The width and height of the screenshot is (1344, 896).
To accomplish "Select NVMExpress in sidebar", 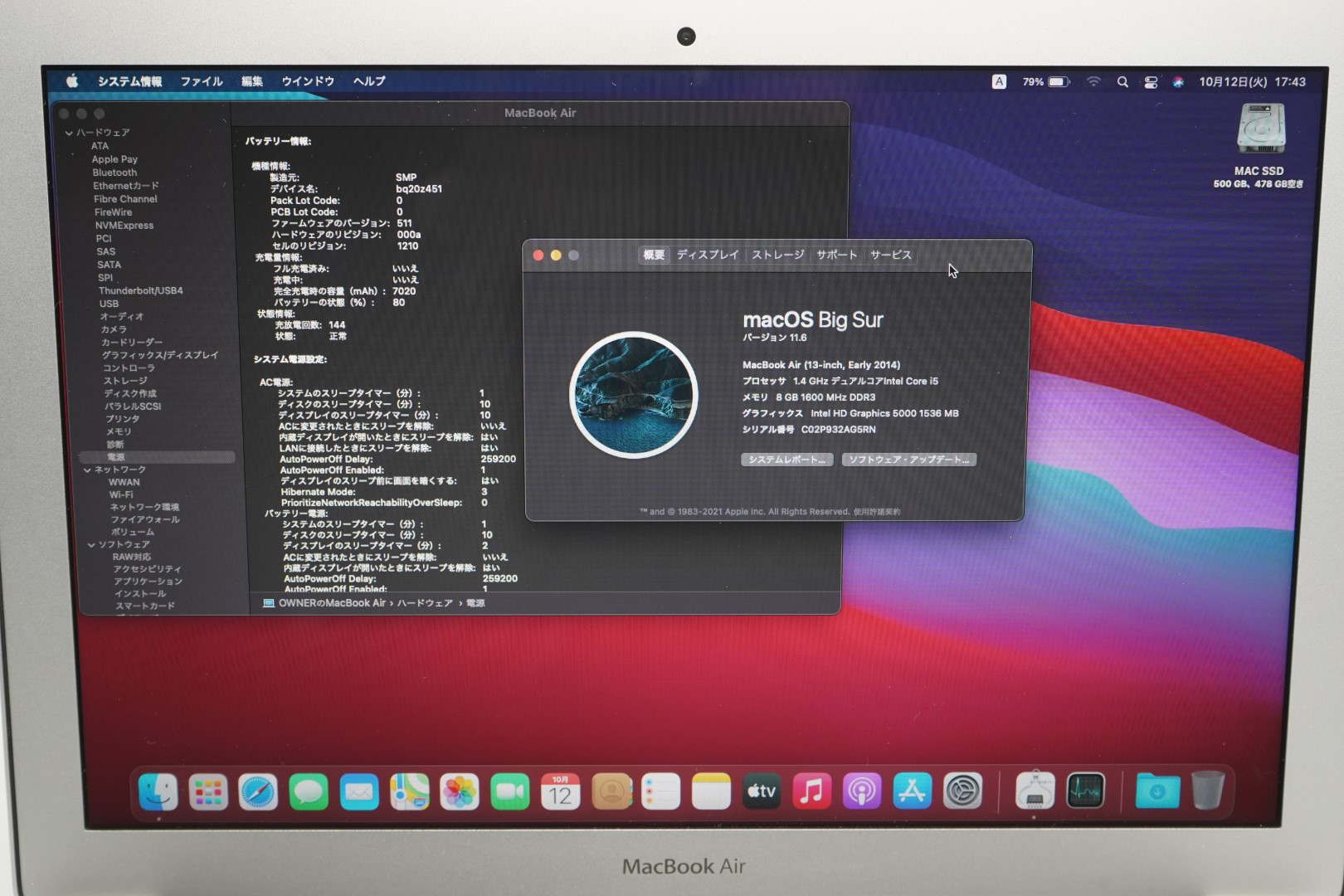I will 124,226.
